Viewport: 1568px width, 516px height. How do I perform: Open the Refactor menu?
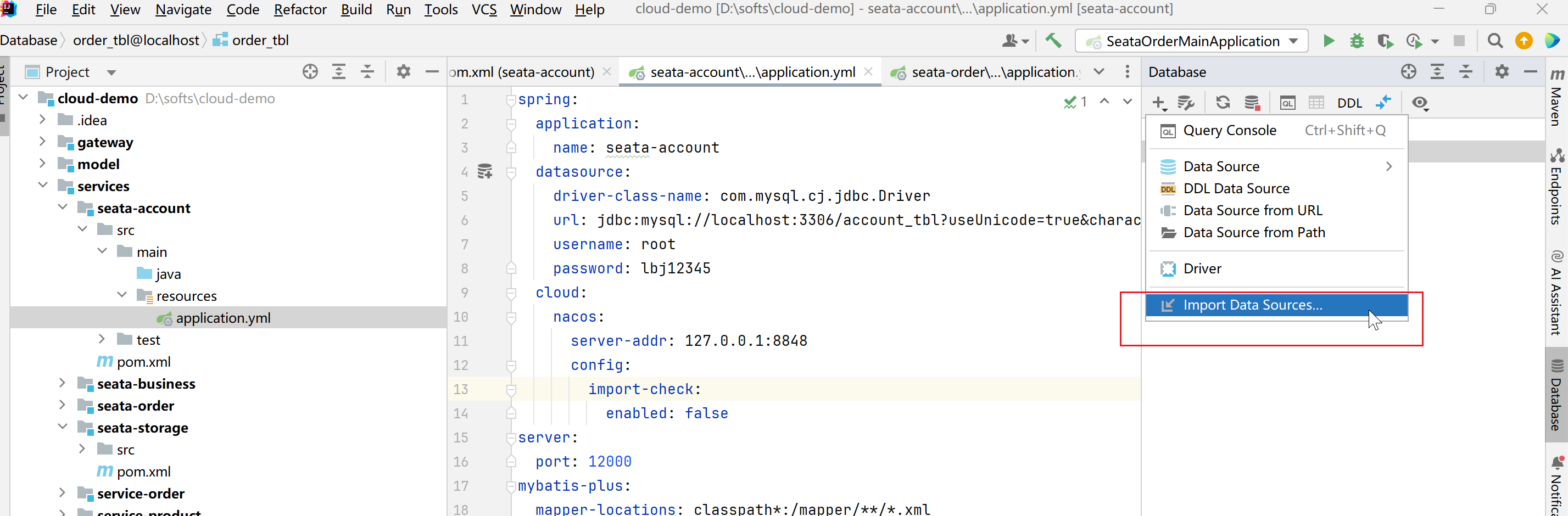pyautogui.click(x=300, y=10)
